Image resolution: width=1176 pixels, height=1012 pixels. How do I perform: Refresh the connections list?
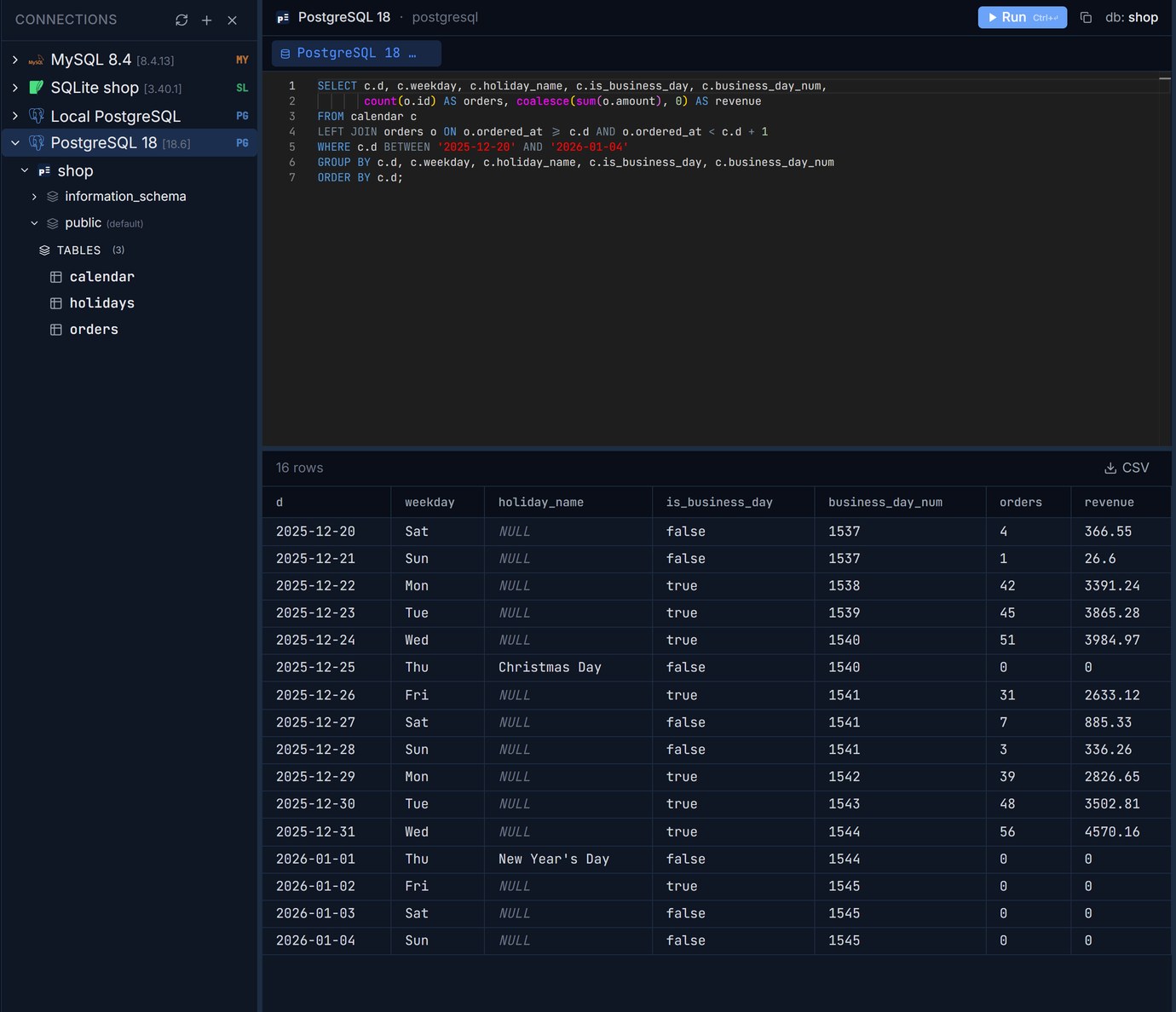(182, 20)
